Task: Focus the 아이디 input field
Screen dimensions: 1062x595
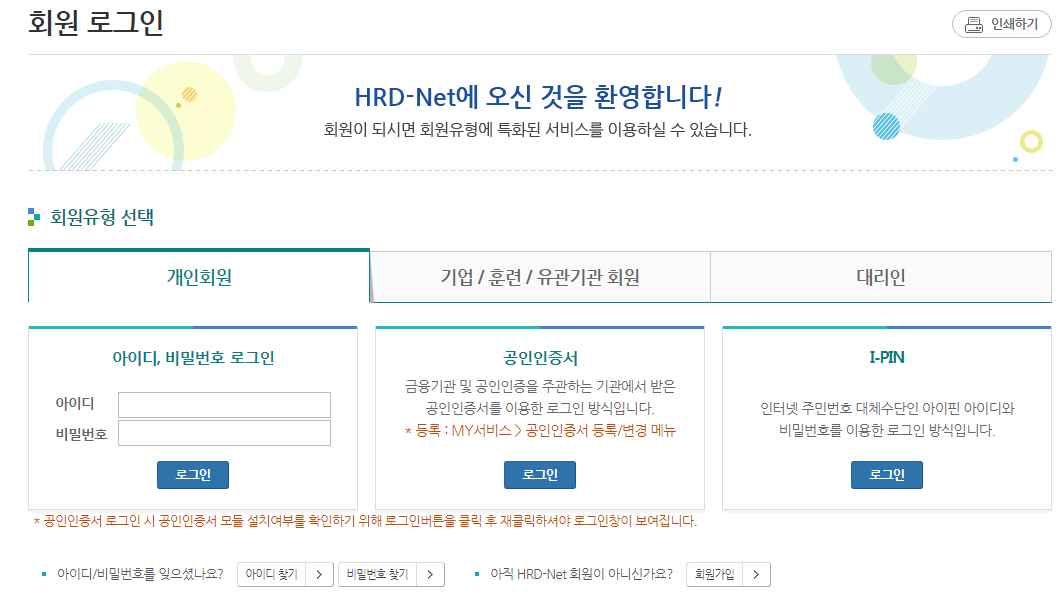Action: (224, 405)
